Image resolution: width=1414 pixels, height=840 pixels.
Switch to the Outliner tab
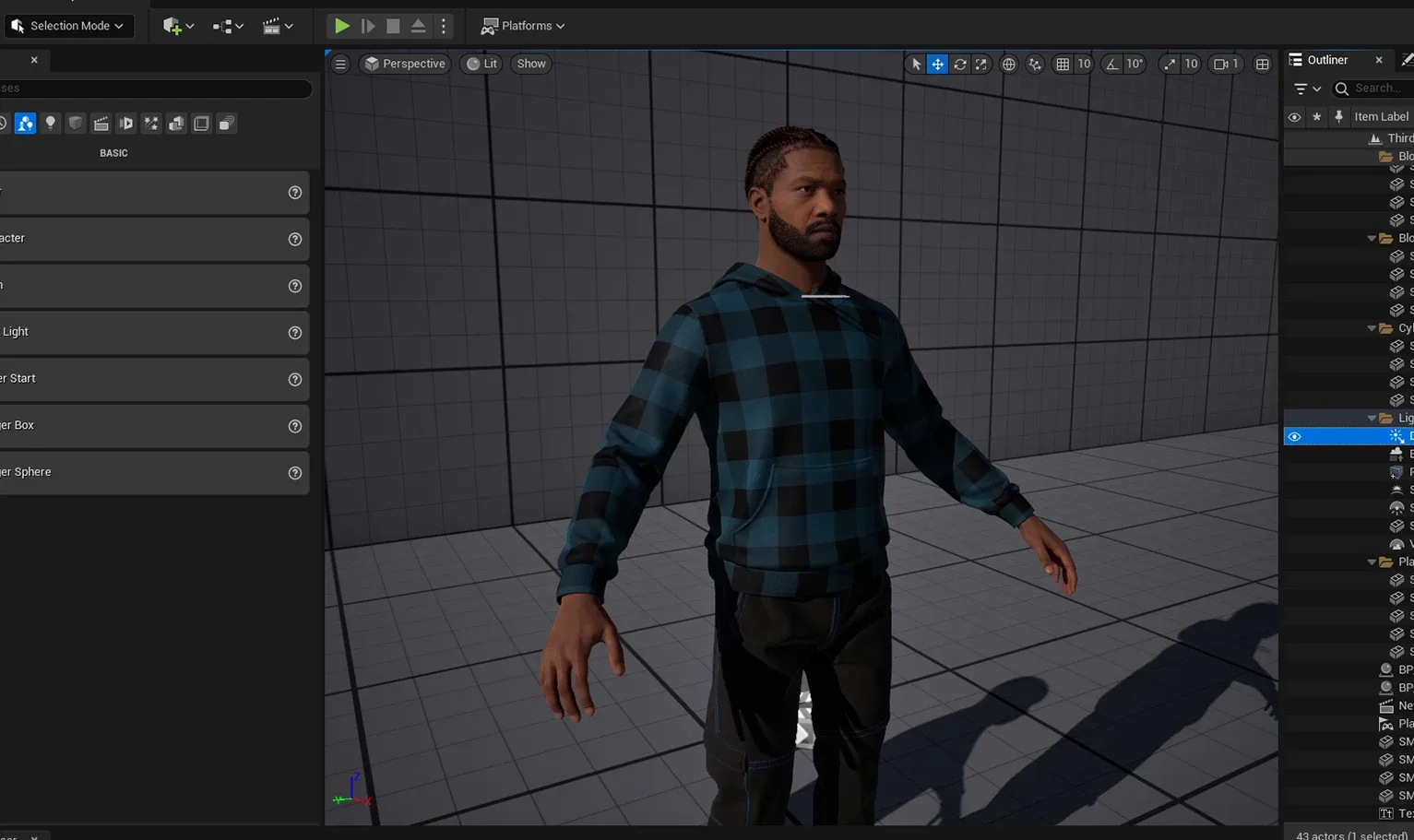coord(1326,60)
